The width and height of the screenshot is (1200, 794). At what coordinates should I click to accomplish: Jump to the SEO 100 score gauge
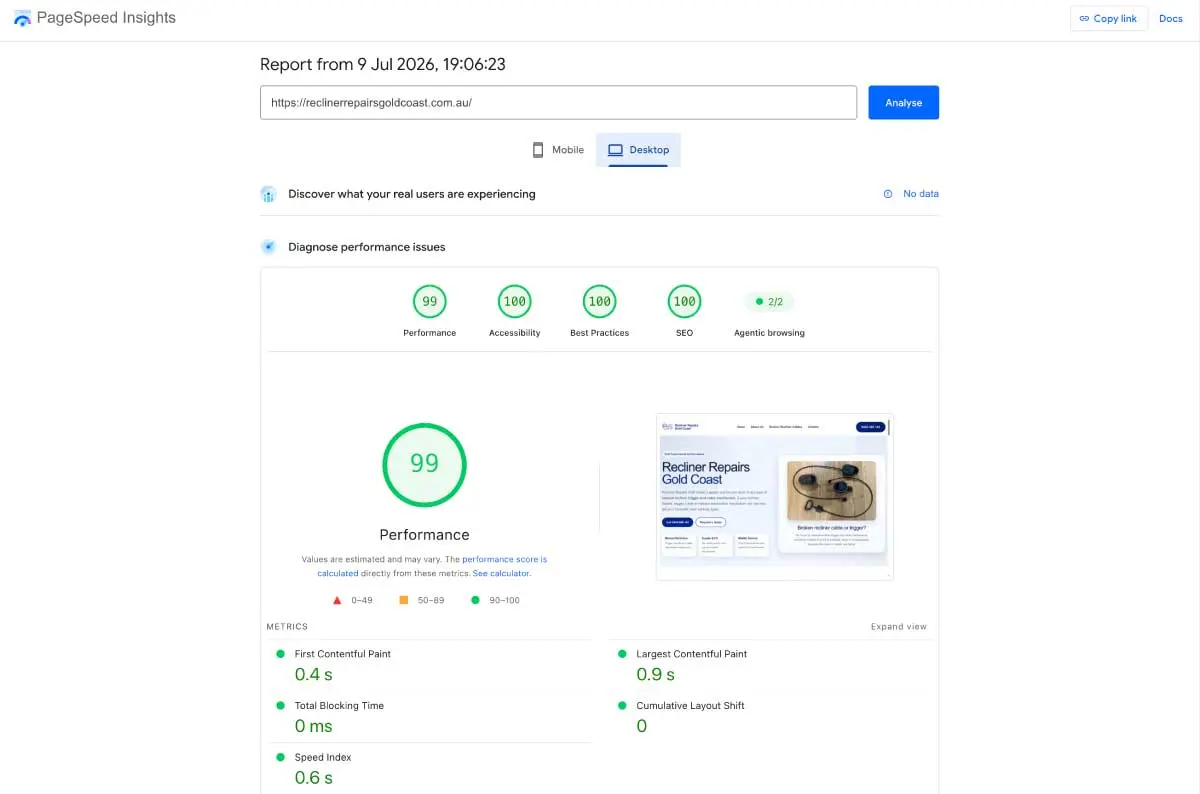(x=684, y=301)
